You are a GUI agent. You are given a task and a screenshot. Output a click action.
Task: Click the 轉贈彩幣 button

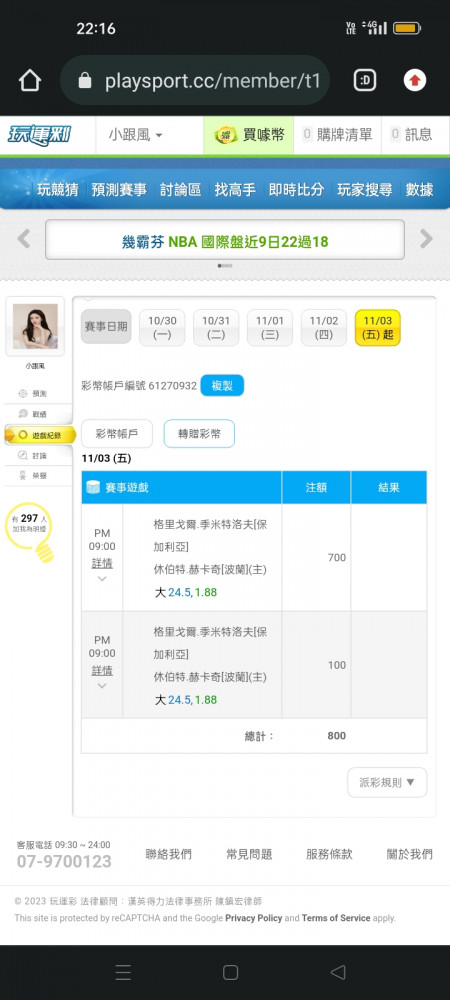tap(199, 434)
